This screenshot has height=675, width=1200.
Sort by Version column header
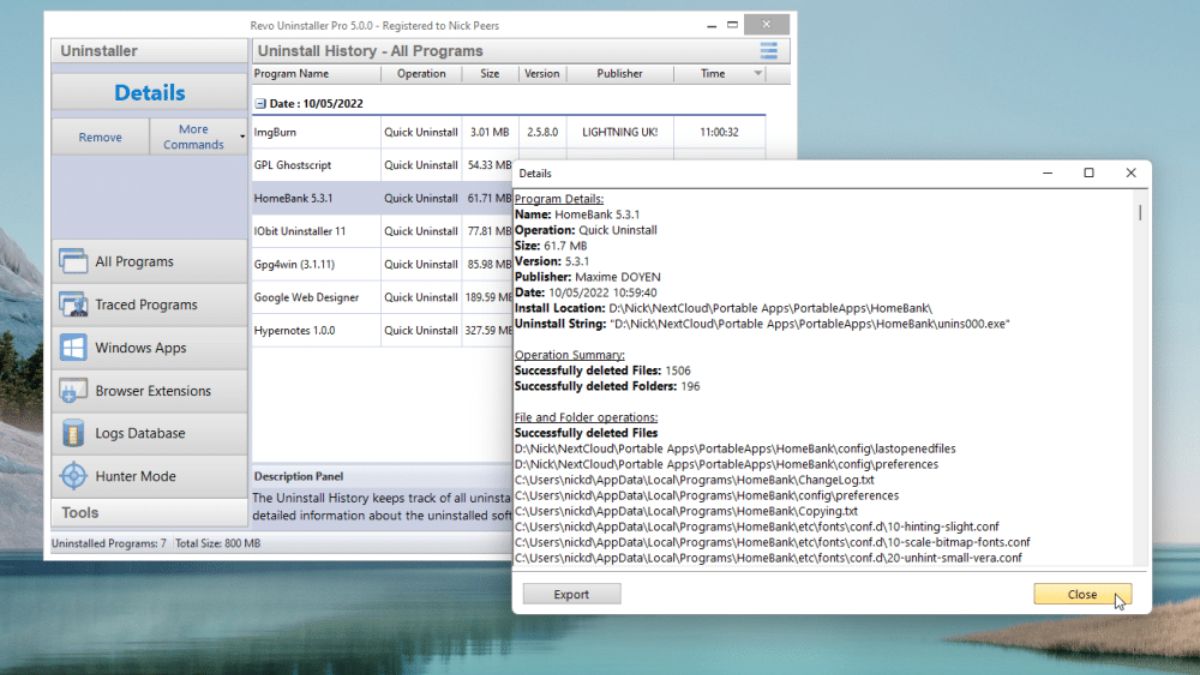click(542, 74)
